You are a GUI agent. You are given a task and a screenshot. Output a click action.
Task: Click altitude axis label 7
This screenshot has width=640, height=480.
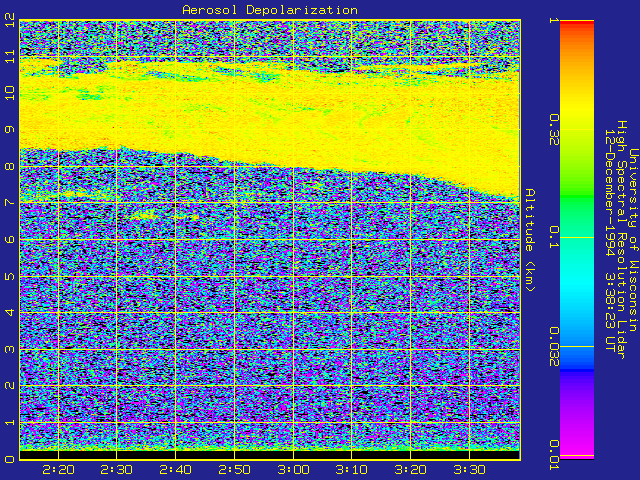pyautogui.click(x=10, y=202)
